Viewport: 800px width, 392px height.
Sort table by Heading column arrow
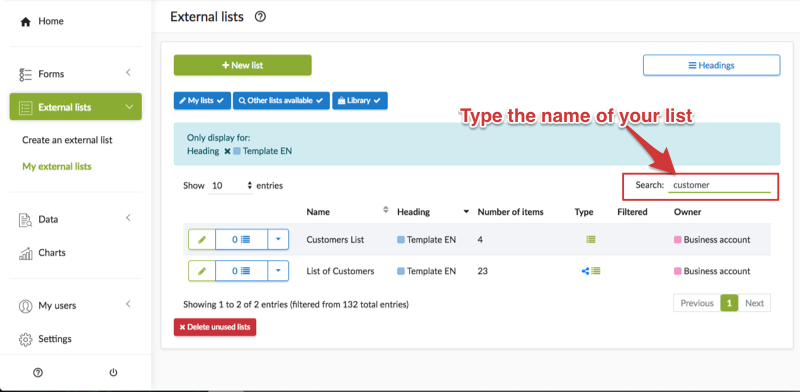pos(466,212)
